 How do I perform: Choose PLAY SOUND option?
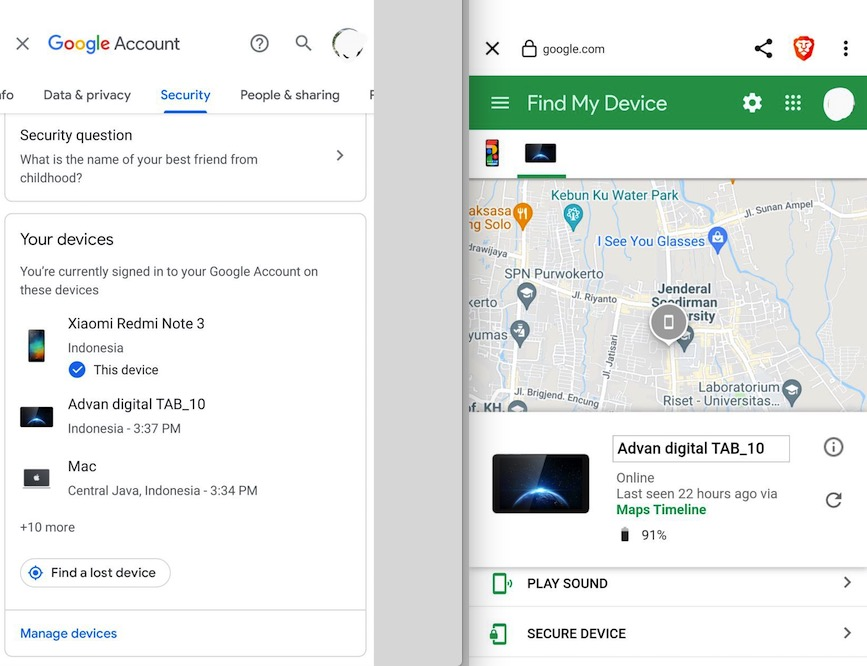click(667, 584)
